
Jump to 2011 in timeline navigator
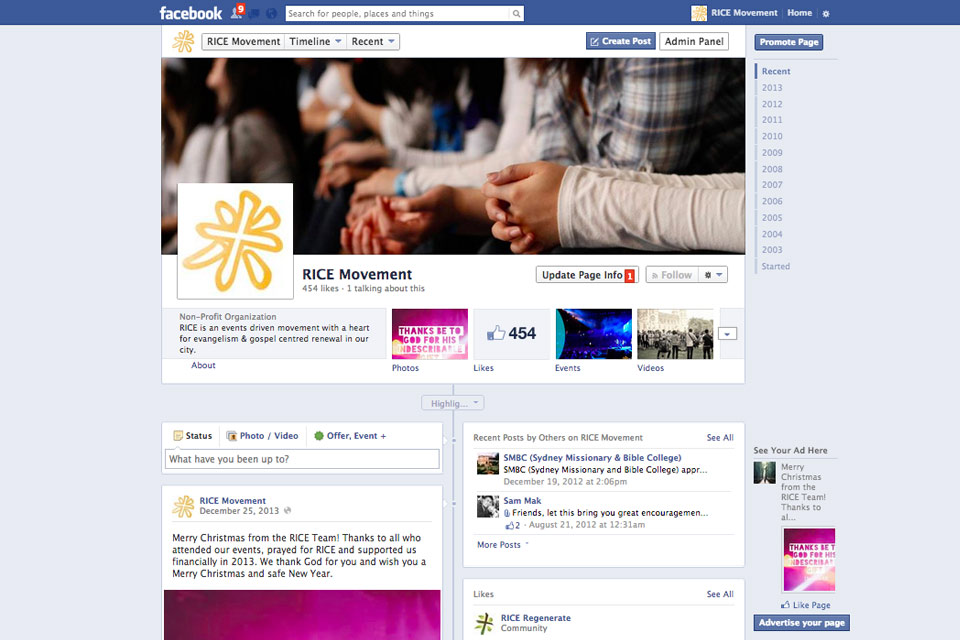tap(772, 119)
